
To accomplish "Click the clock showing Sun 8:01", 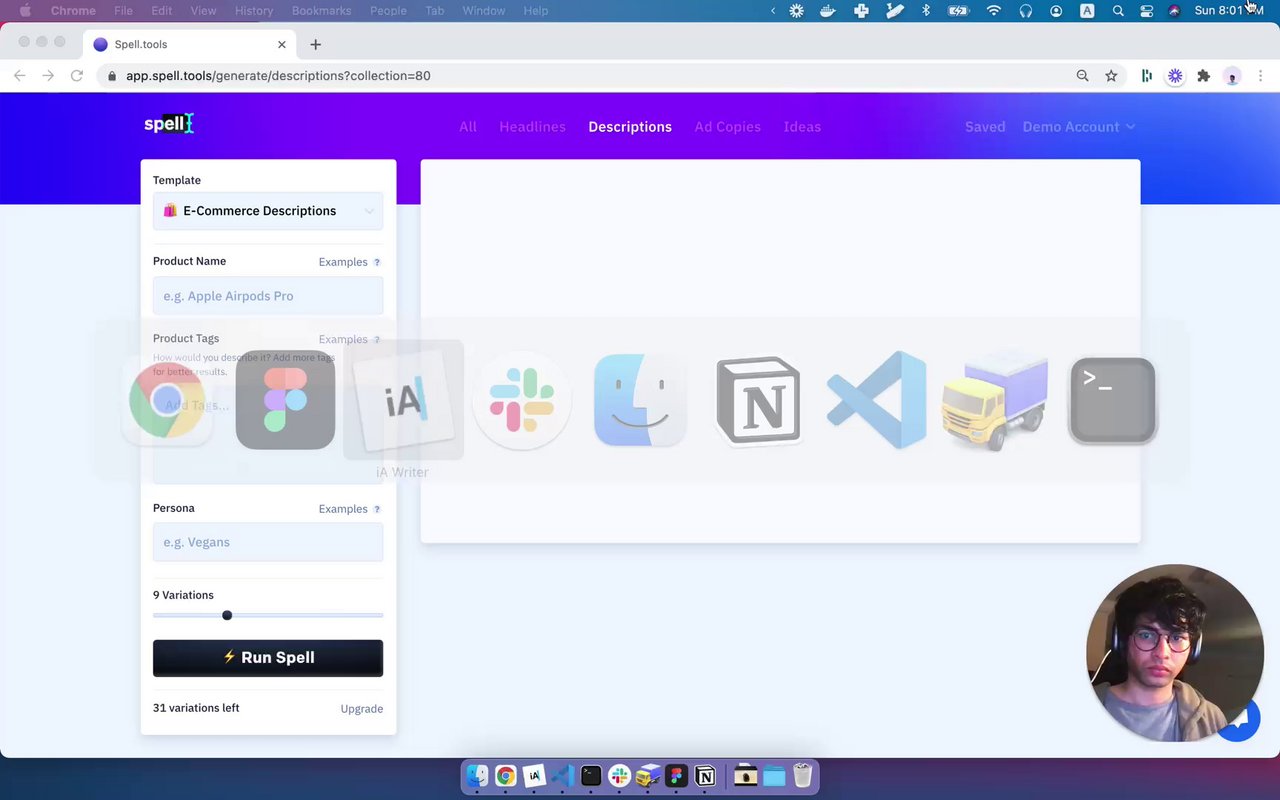I will [x=1230, y=11].
